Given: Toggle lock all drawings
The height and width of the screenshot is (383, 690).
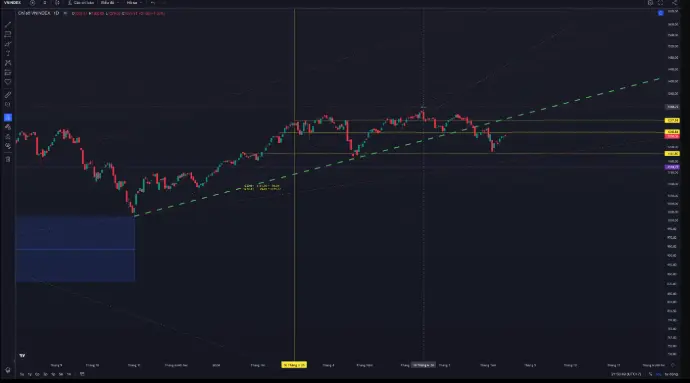Looking at the screenshot, I should pyautogui.click(x=8, y=136).
